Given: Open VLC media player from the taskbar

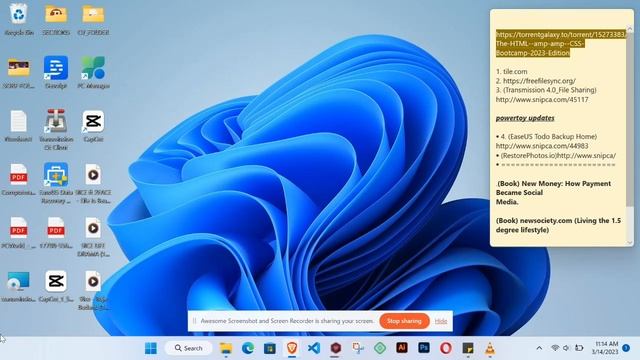Looking at the screenshot, I should tap(490, 348).
